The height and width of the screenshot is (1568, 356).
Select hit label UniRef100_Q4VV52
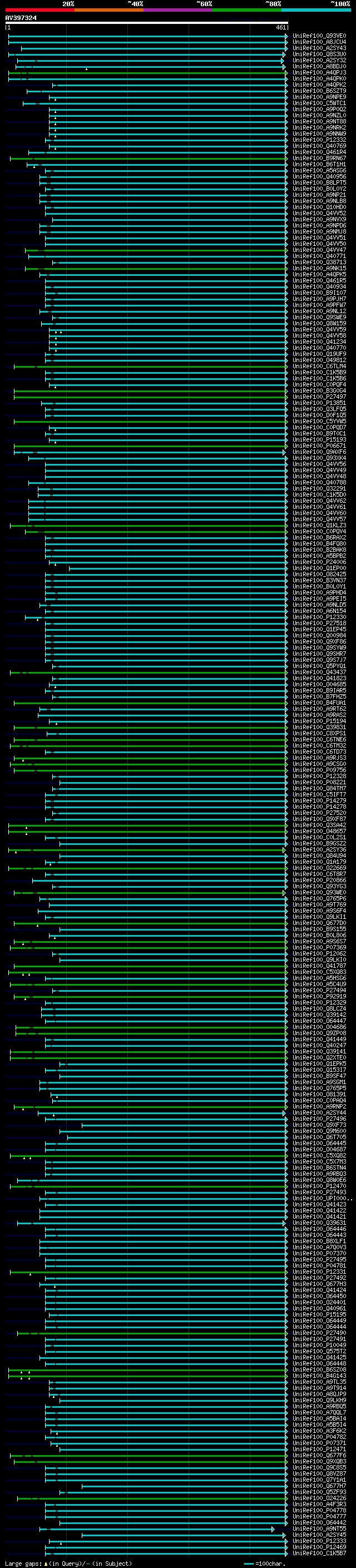(319, 213)
